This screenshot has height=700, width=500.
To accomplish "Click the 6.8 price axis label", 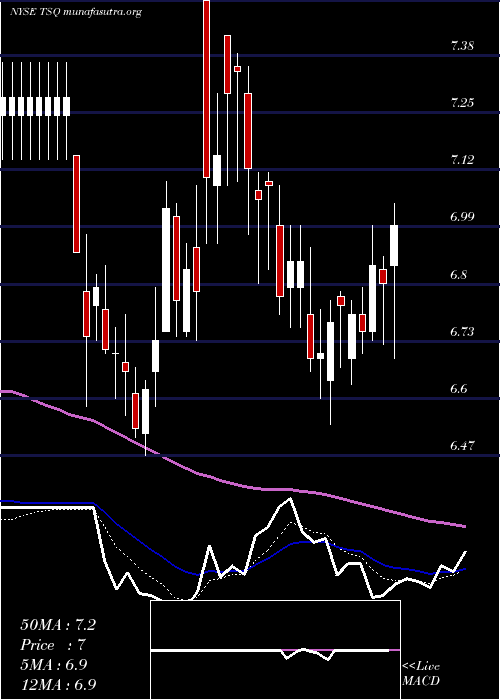I will [459, 274].
